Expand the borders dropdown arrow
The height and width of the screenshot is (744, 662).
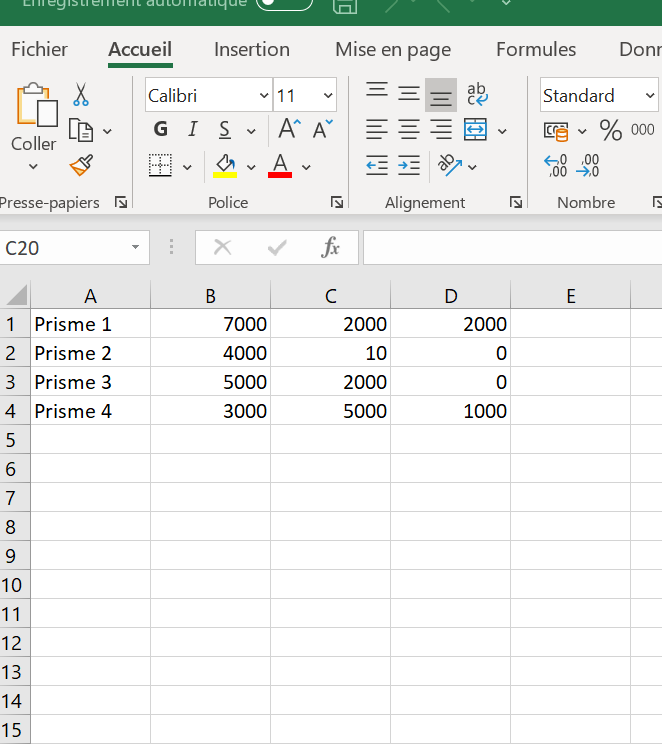pyautogui.click(x=187, y=167)
